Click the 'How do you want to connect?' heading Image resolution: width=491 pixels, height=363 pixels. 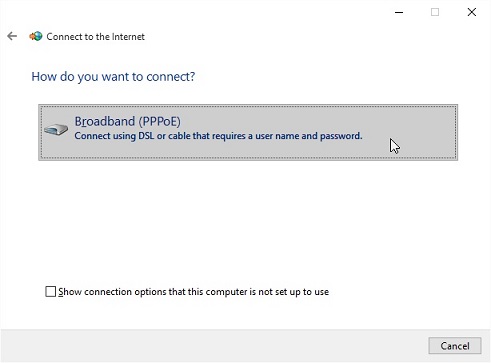(x=113, y=77)
